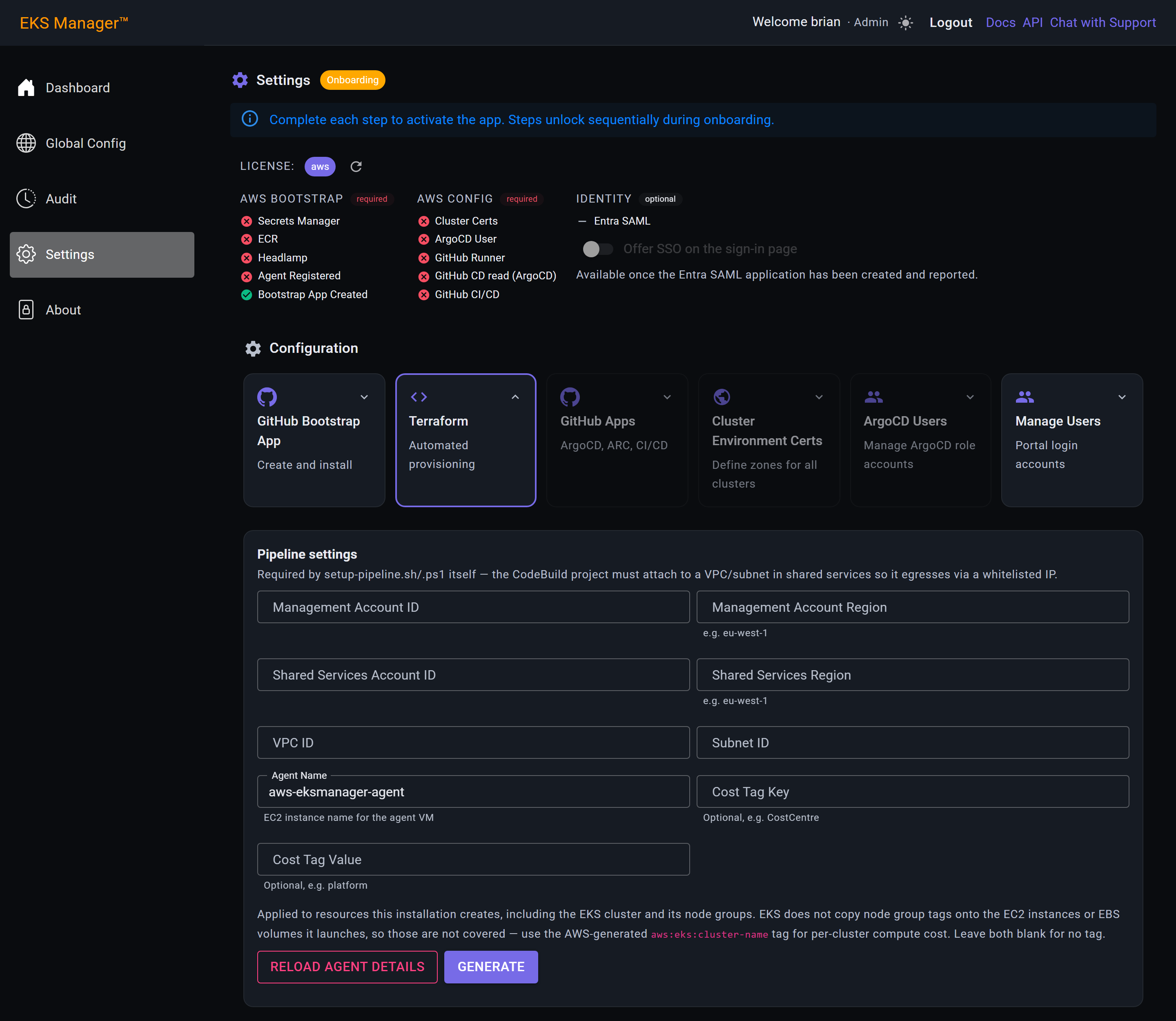The image size is (1176, 1021).
Task: Click the Agent Name field
Action: pyautogui.click(x=473, y=791)
